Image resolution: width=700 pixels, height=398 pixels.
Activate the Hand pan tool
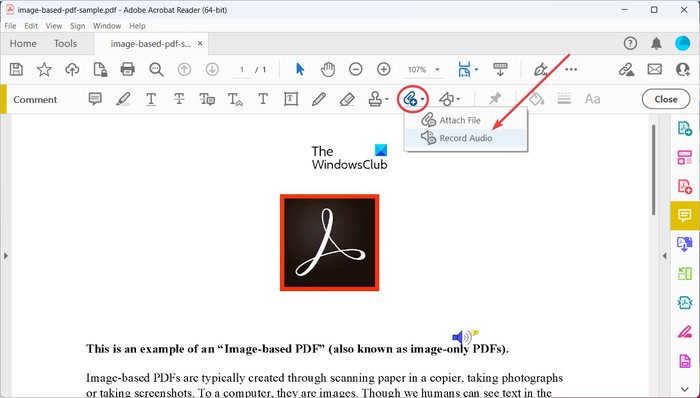click(328, 69)
